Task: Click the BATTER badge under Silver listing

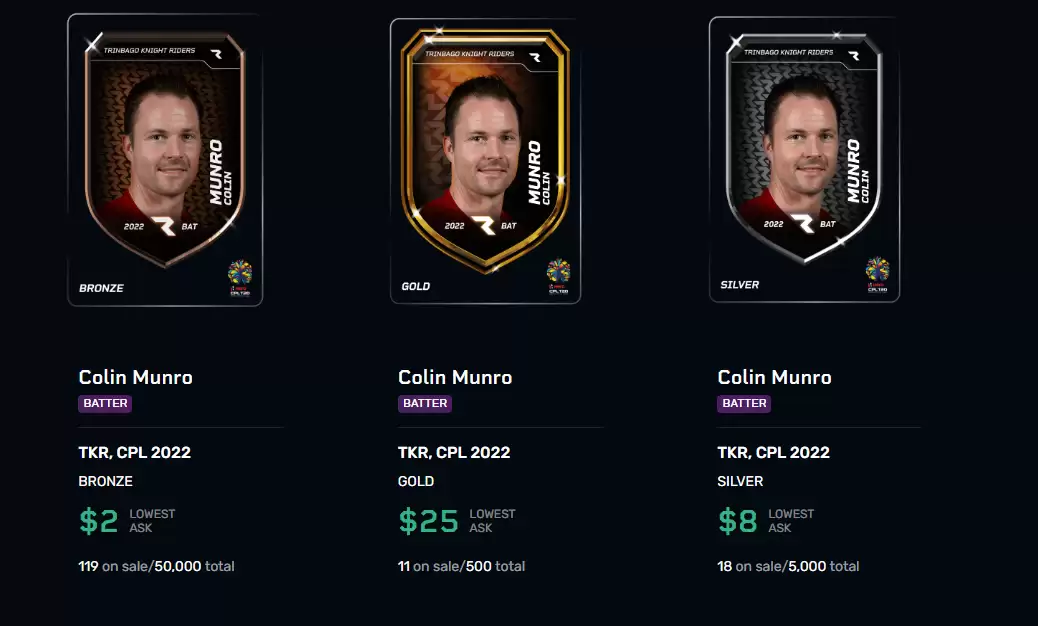Action: (x=744, y=404)
